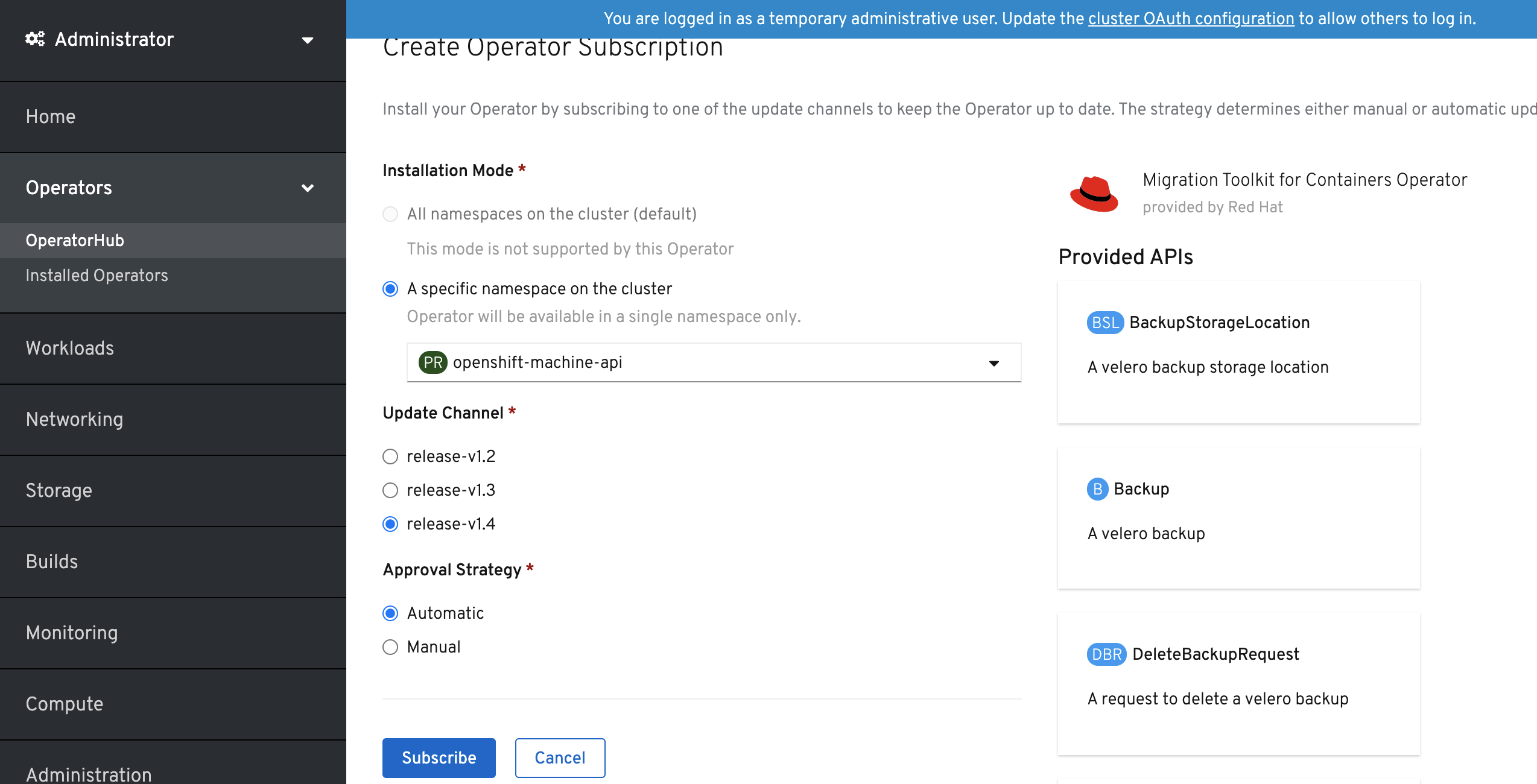Open the Administrator perspective switcher arrow
Screen dimensions: 1537x784
point(308,40)
